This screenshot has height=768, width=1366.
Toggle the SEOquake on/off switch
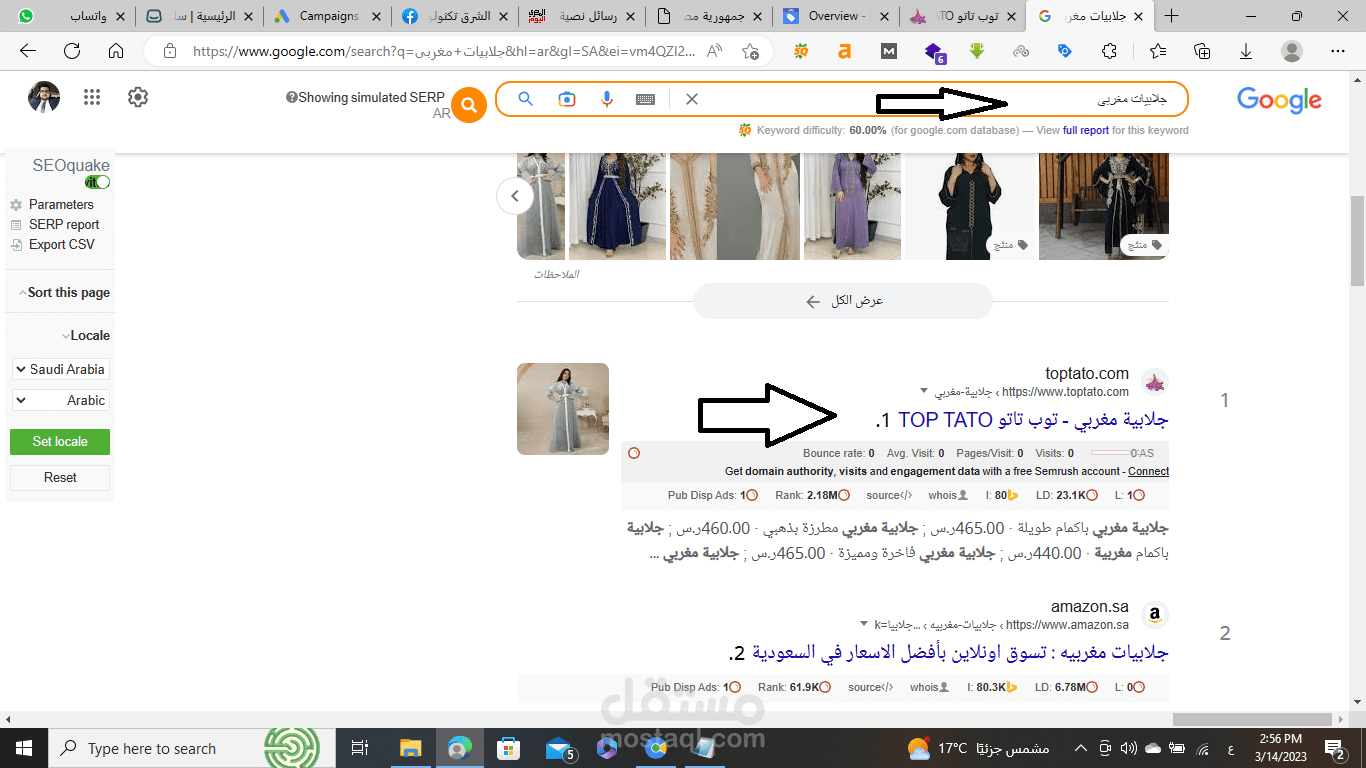[97, 182]
